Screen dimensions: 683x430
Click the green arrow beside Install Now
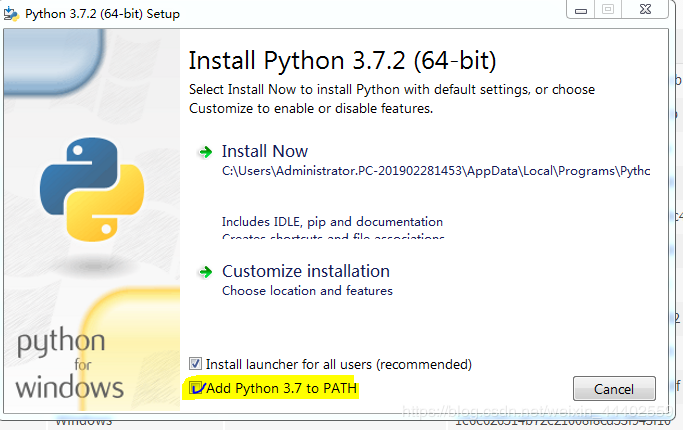[x=205, y=152]
